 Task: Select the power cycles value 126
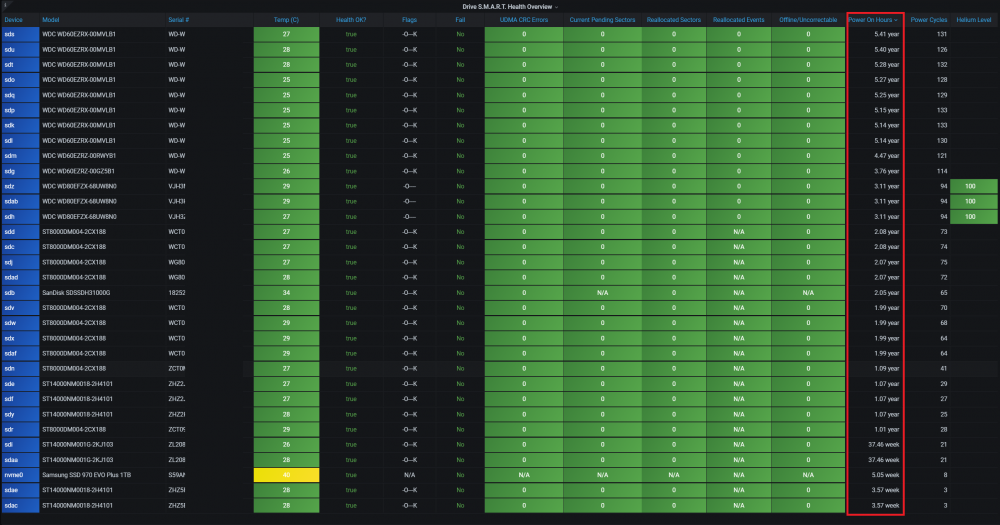(941, 49)
